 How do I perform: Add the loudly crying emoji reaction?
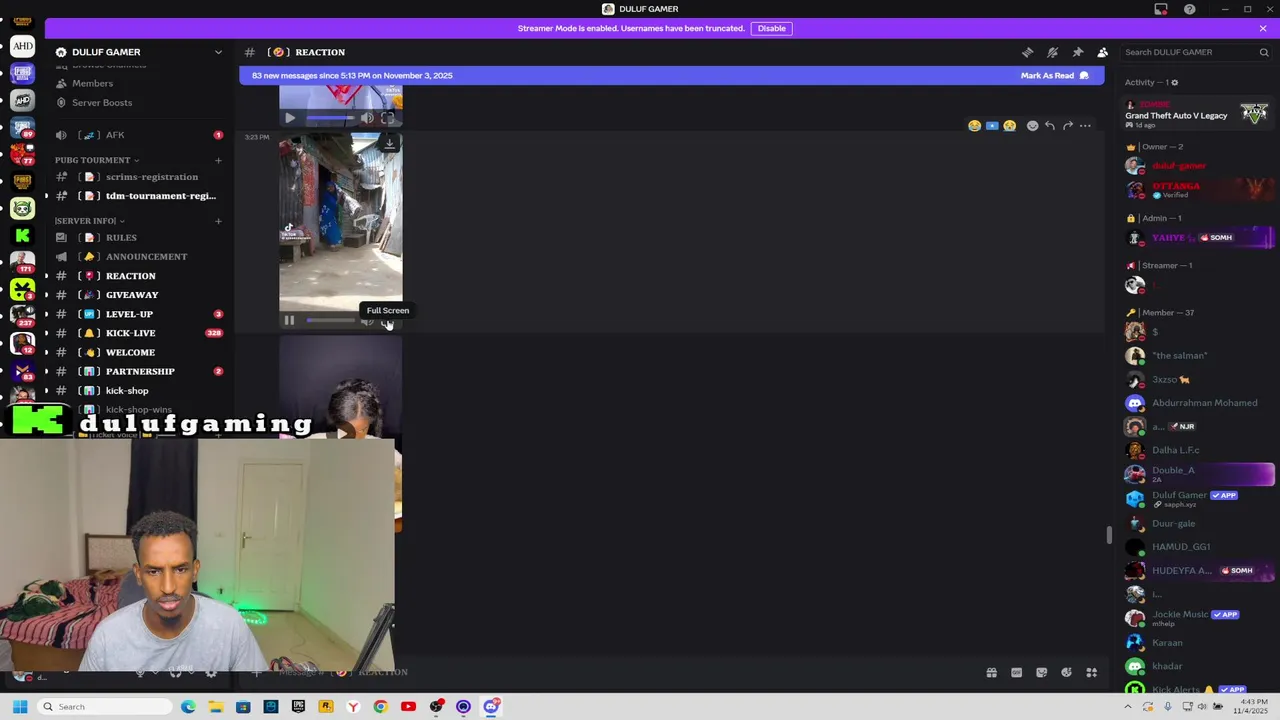tap(1010, 126)
